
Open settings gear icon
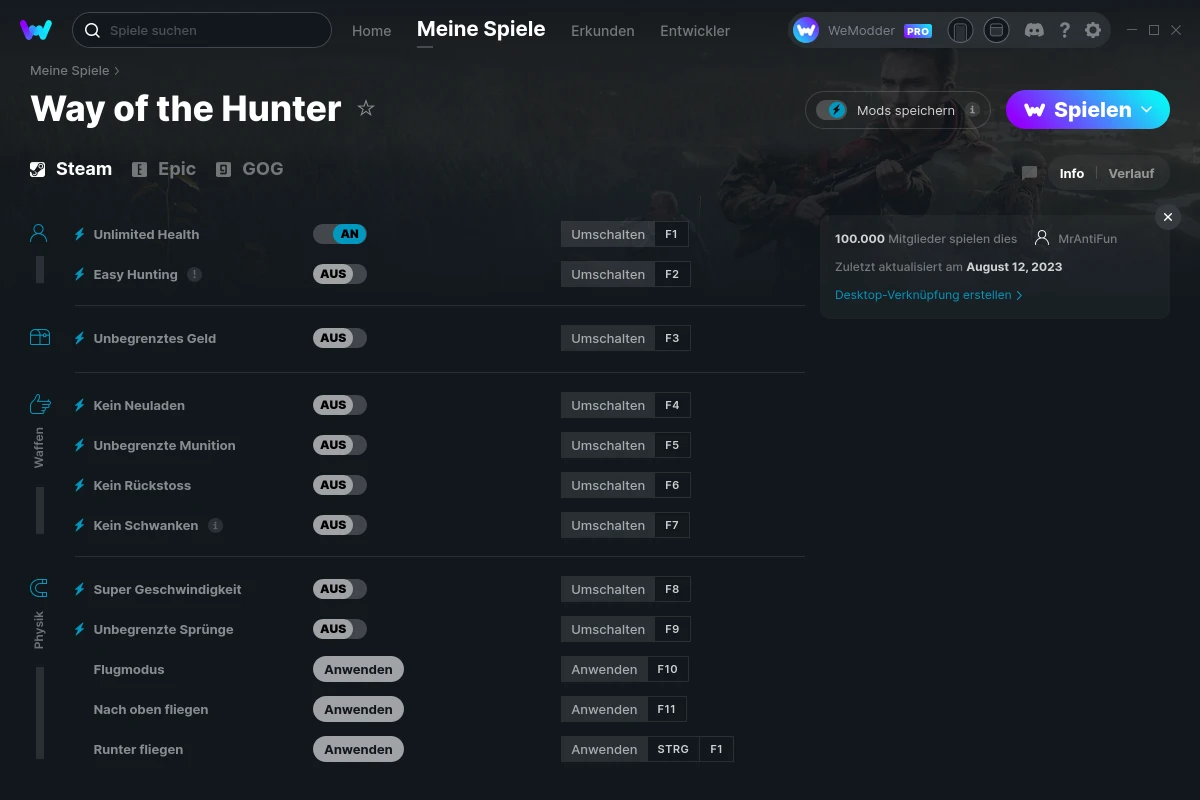coord(1093,30)
